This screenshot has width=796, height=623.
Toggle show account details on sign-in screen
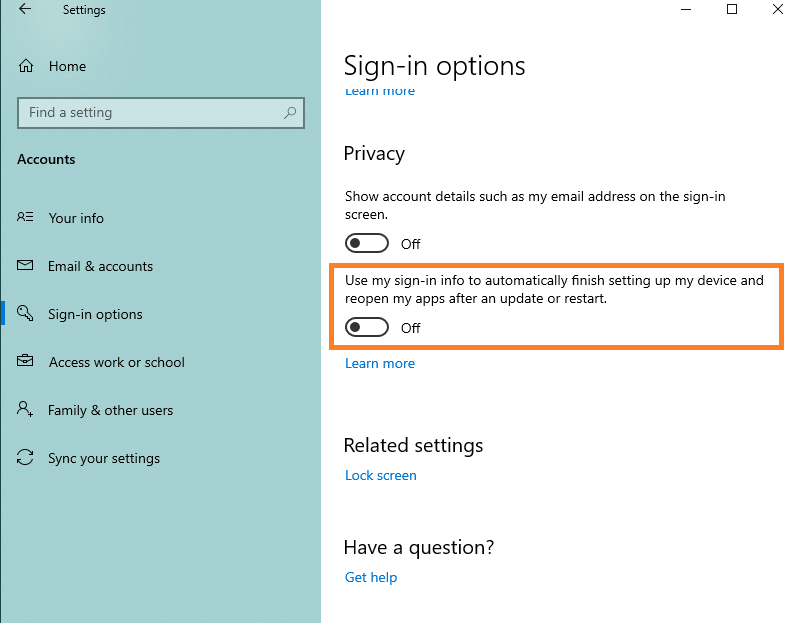point(366,244)
